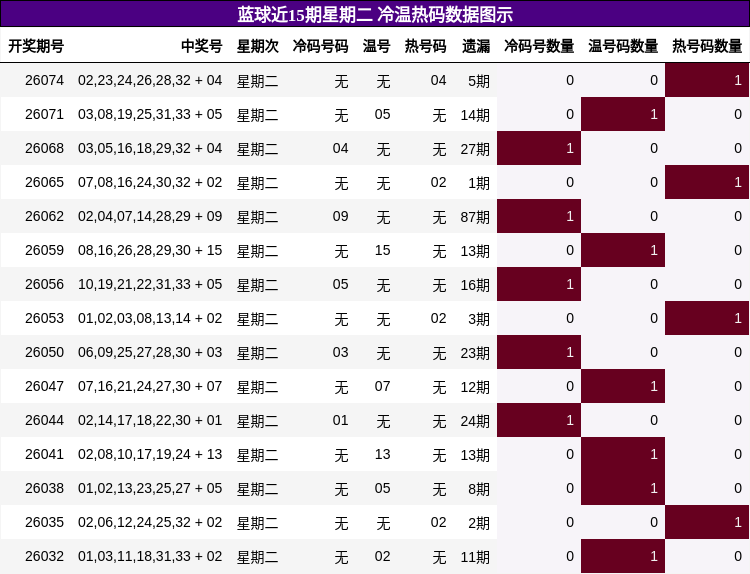Viewport: 750px width, 574px height.
Task: Click the 11期 omission value
Action: tap(475, 556)
